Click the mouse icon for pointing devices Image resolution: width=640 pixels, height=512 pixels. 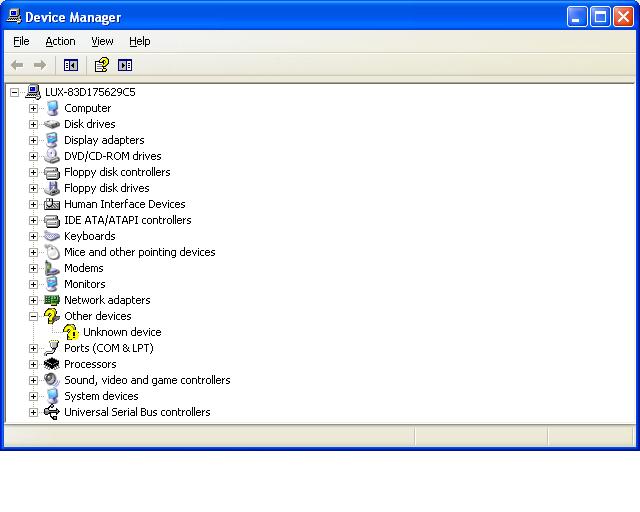coord(52,252)
